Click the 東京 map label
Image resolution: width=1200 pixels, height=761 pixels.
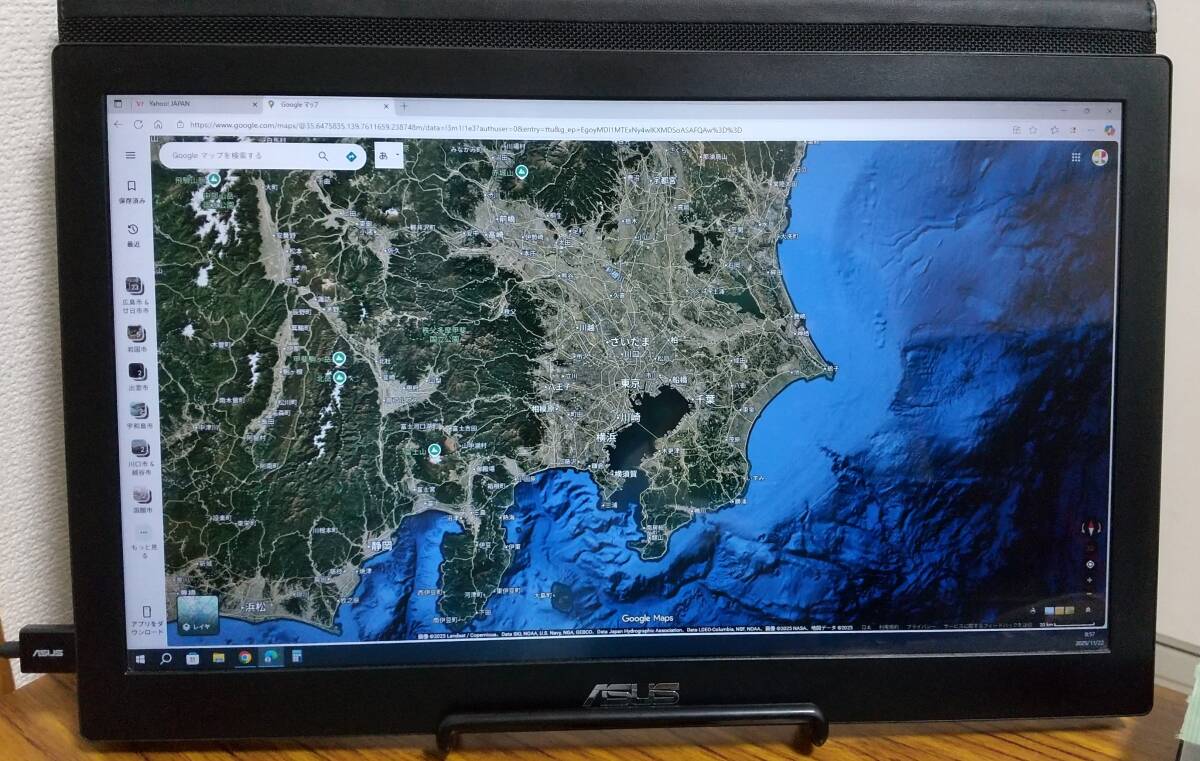click(629, 384)
